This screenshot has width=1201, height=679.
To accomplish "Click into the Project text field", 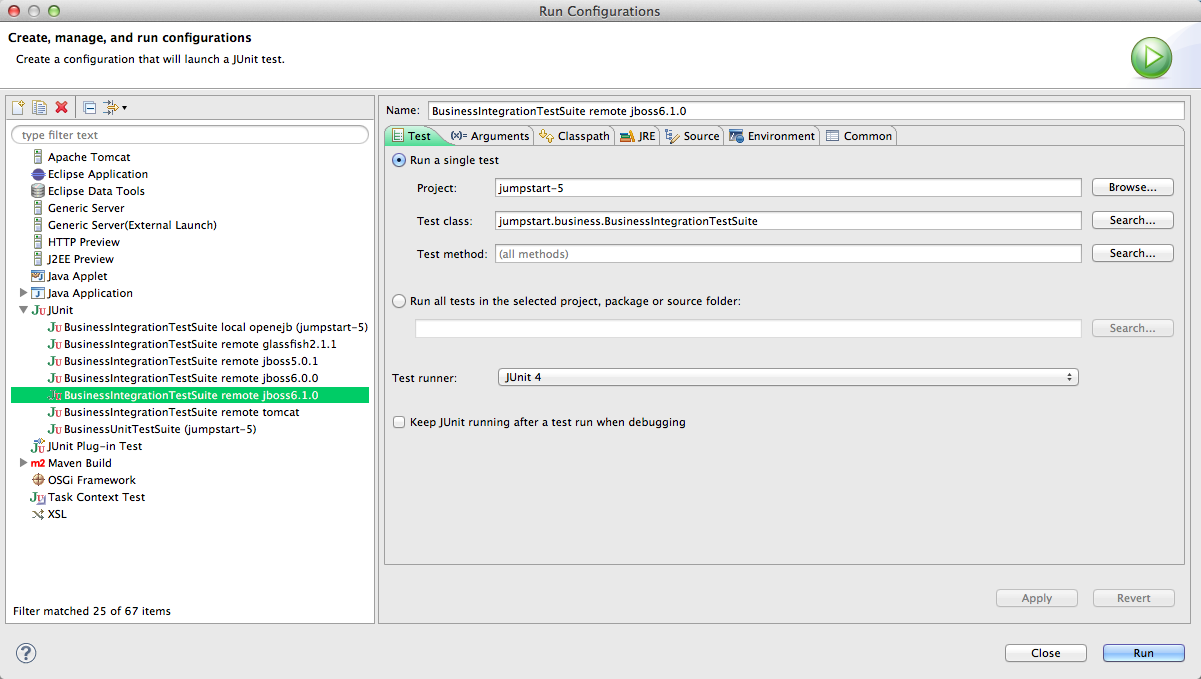I will click(788, 188).
